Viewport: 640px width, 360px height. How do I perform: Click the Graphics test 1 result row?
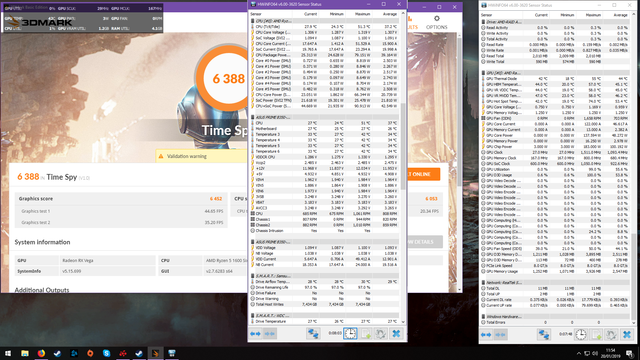click(x=121, y=211)
